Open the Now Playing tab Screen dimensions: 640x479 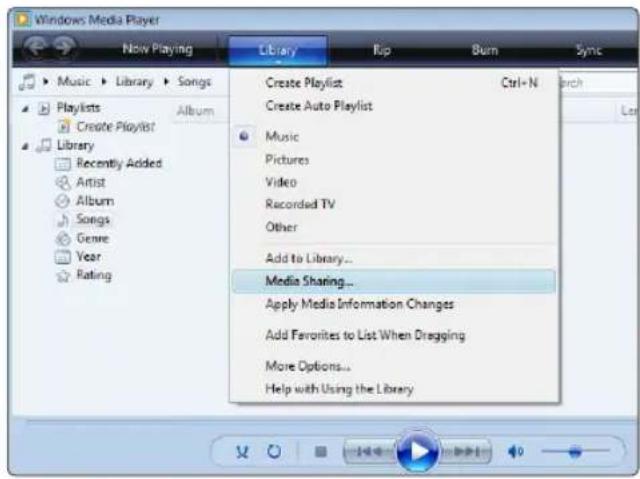click(x=158, y=49)
